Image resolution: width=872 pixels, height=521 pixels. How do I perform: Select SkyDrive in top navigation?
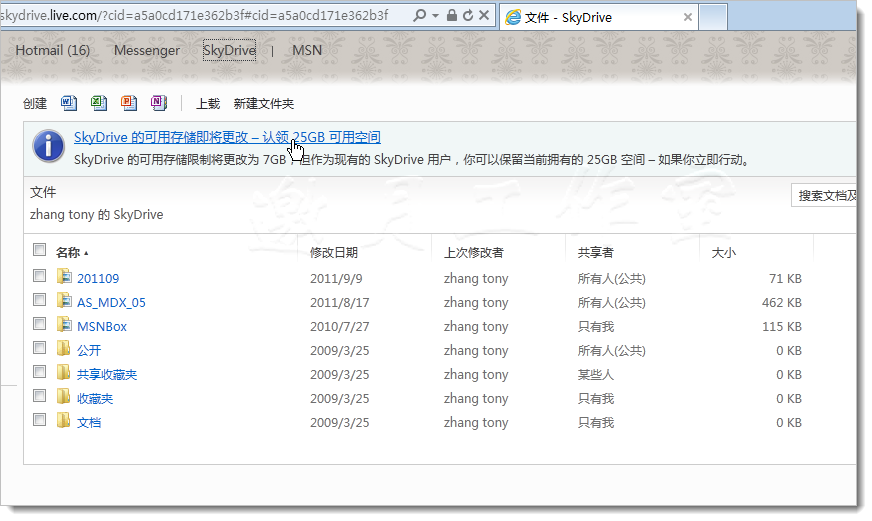[x=229, y=50]
